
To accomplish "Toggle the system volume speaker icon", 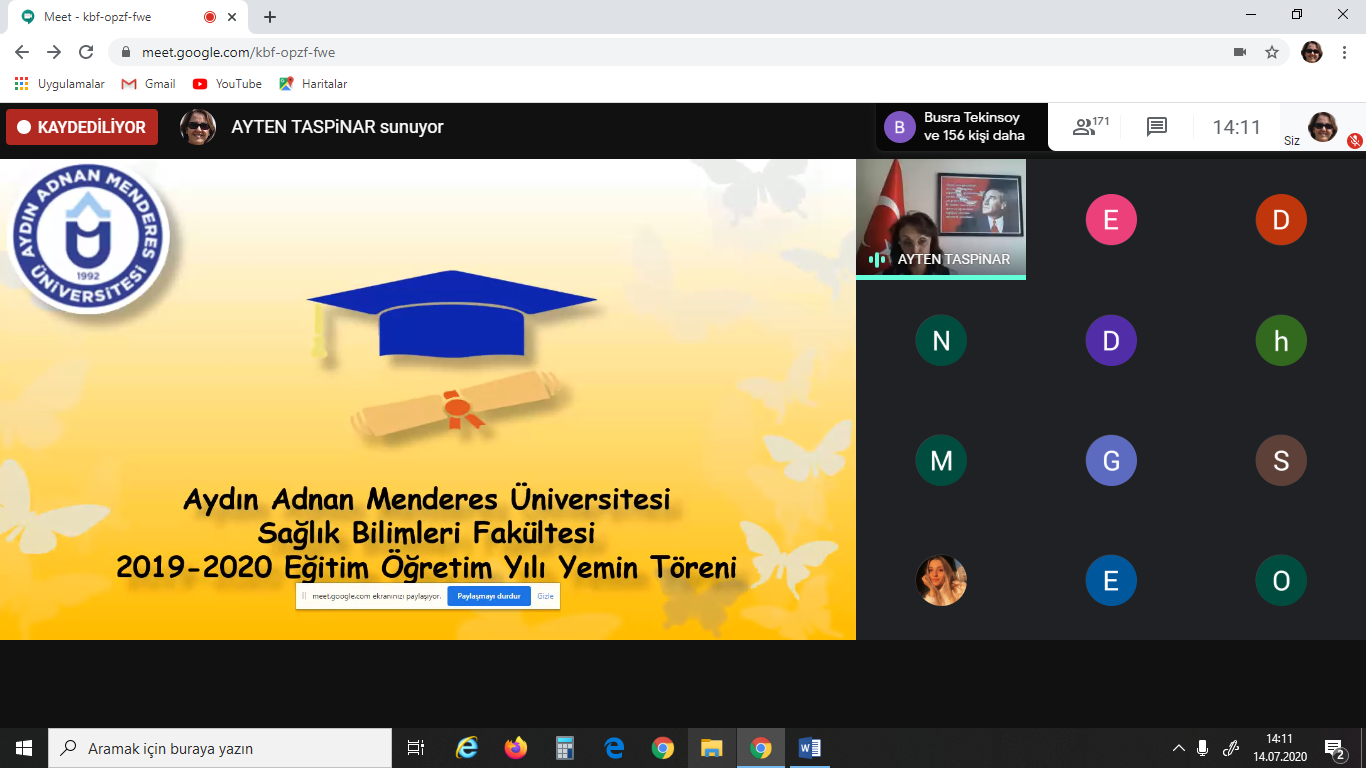I will (1203, 748).
